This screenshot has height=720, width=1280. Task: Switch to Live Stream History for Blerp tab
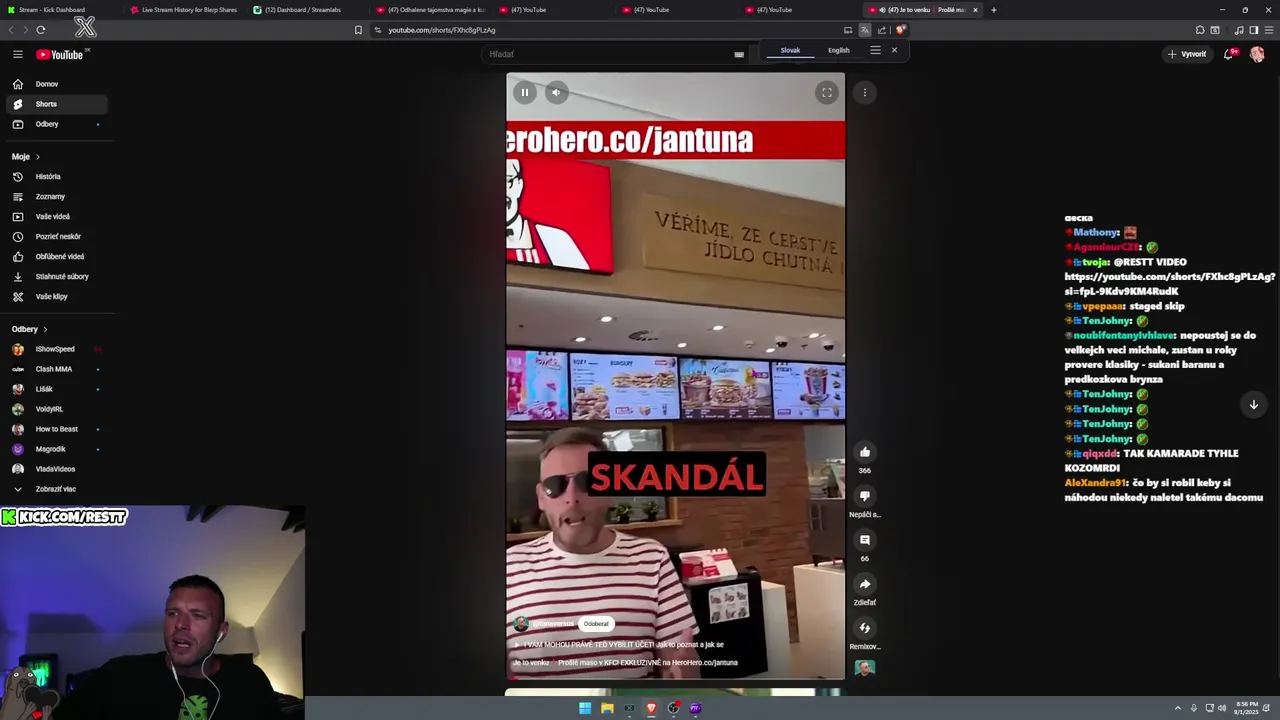185,10
